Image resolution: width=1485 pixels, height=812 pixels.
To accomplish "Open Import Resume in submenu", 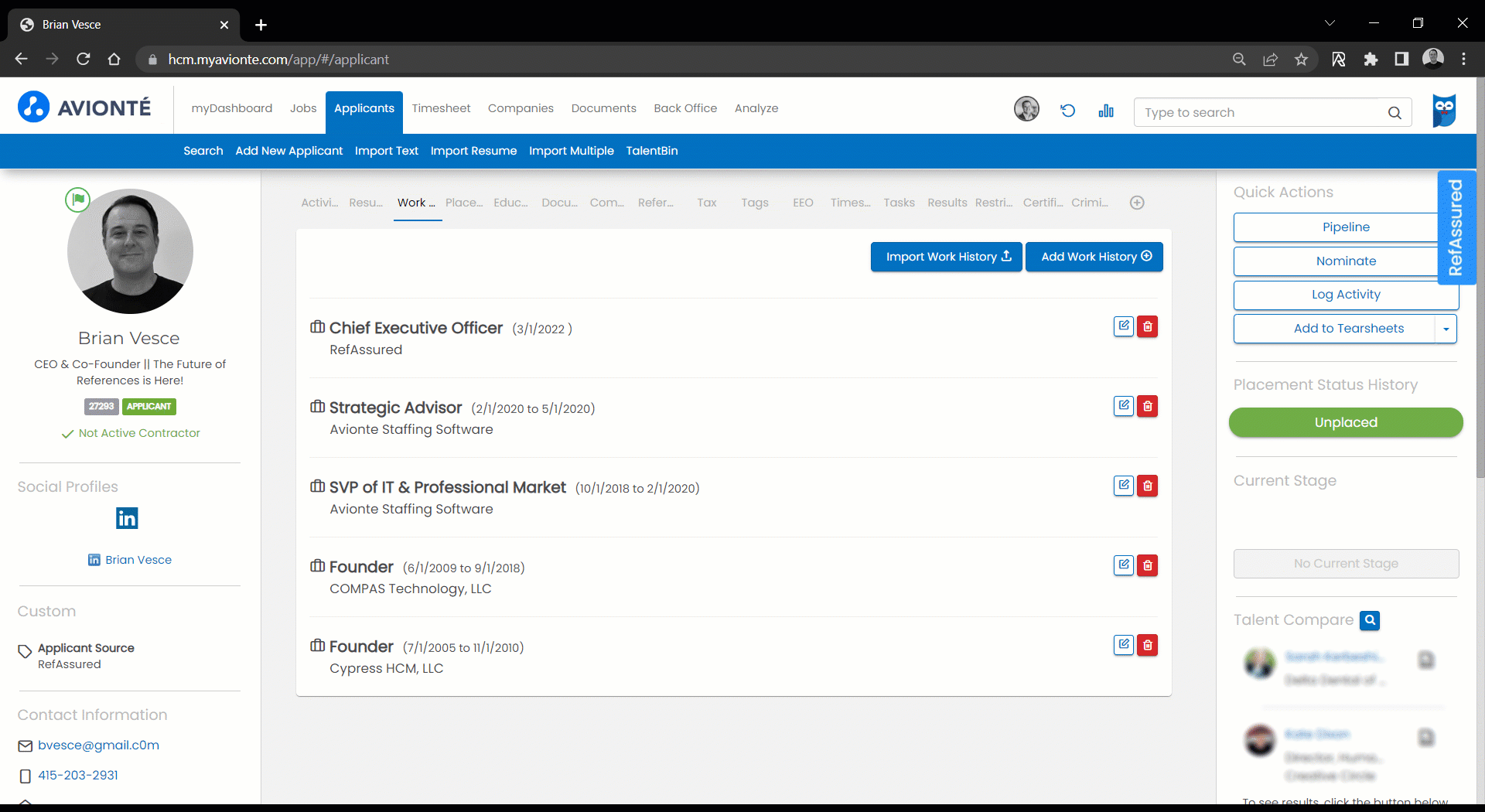I will [x=473, y=151].
